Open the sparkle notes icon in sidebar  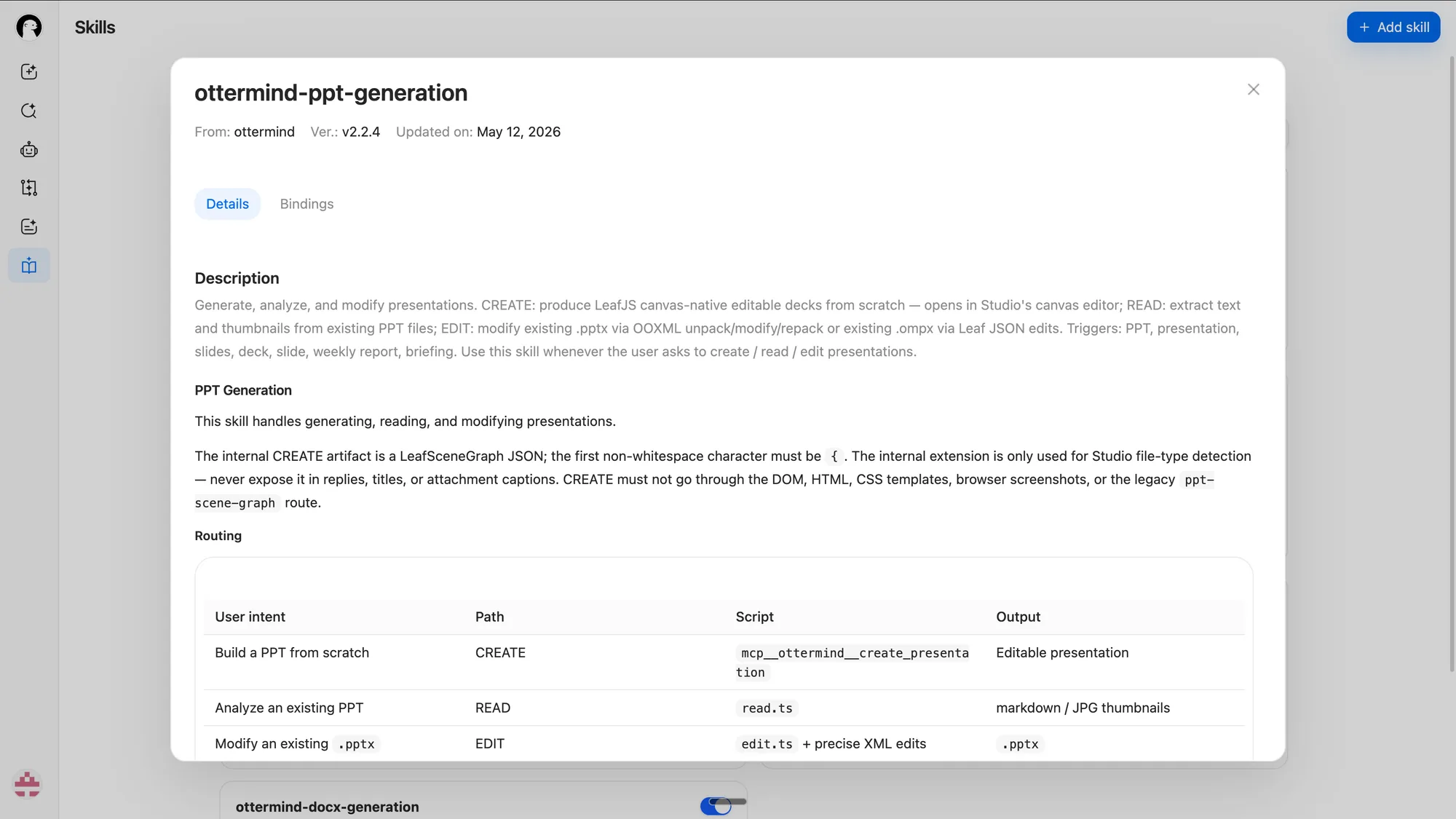(x=29, y=226)
